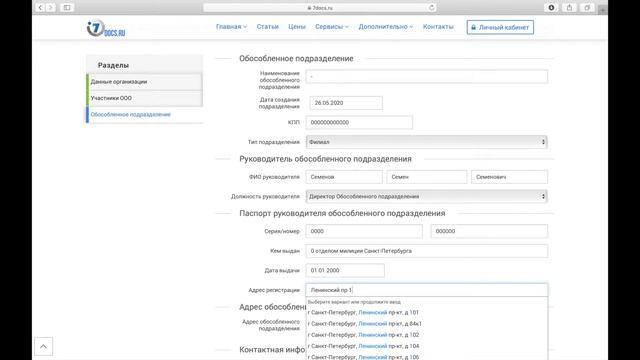
Task: Click the Личный кабинет button
Action: click(x=500, y=27)
